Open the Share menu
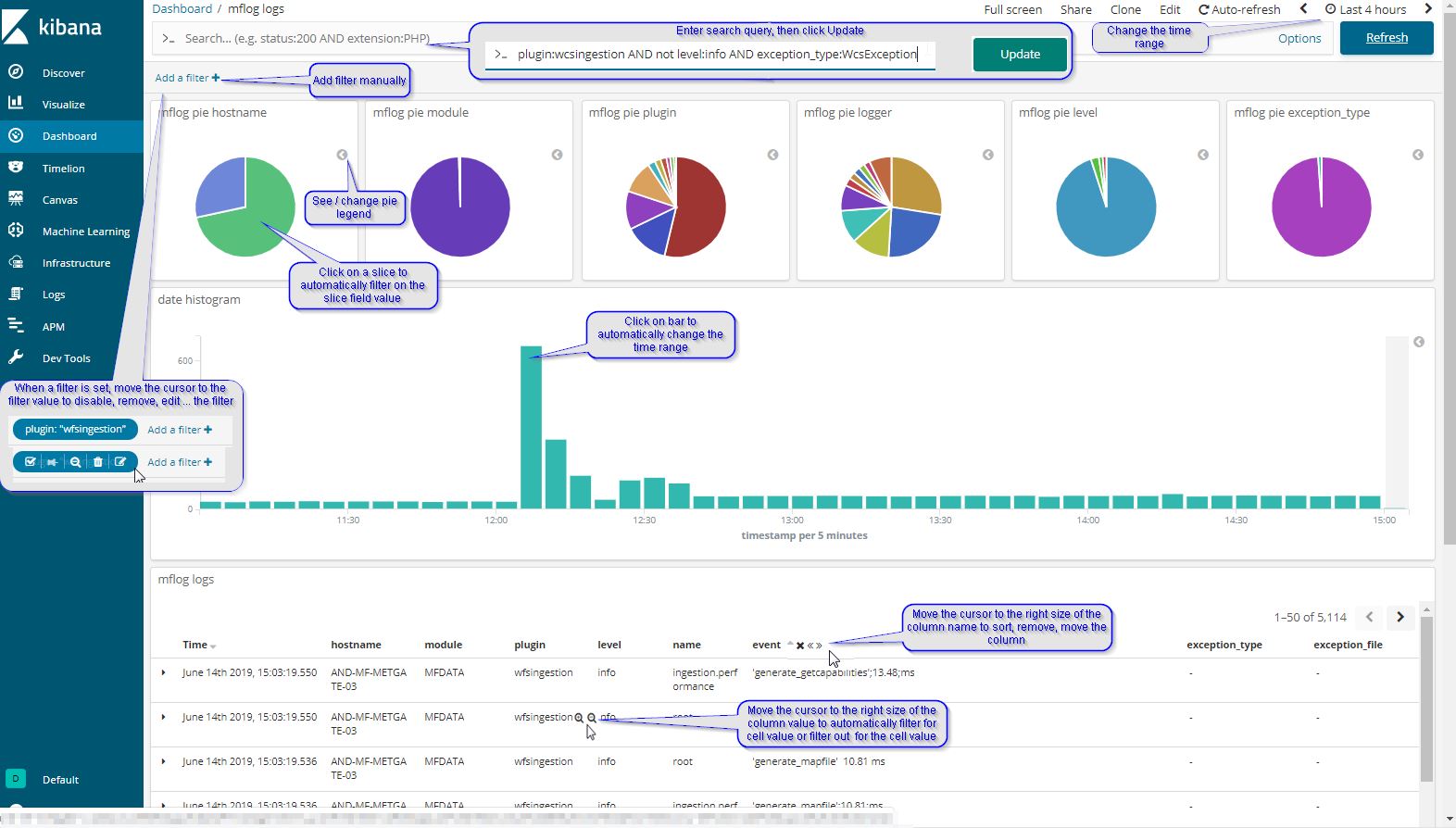Screen dimensions: 1456x828 1075,9
